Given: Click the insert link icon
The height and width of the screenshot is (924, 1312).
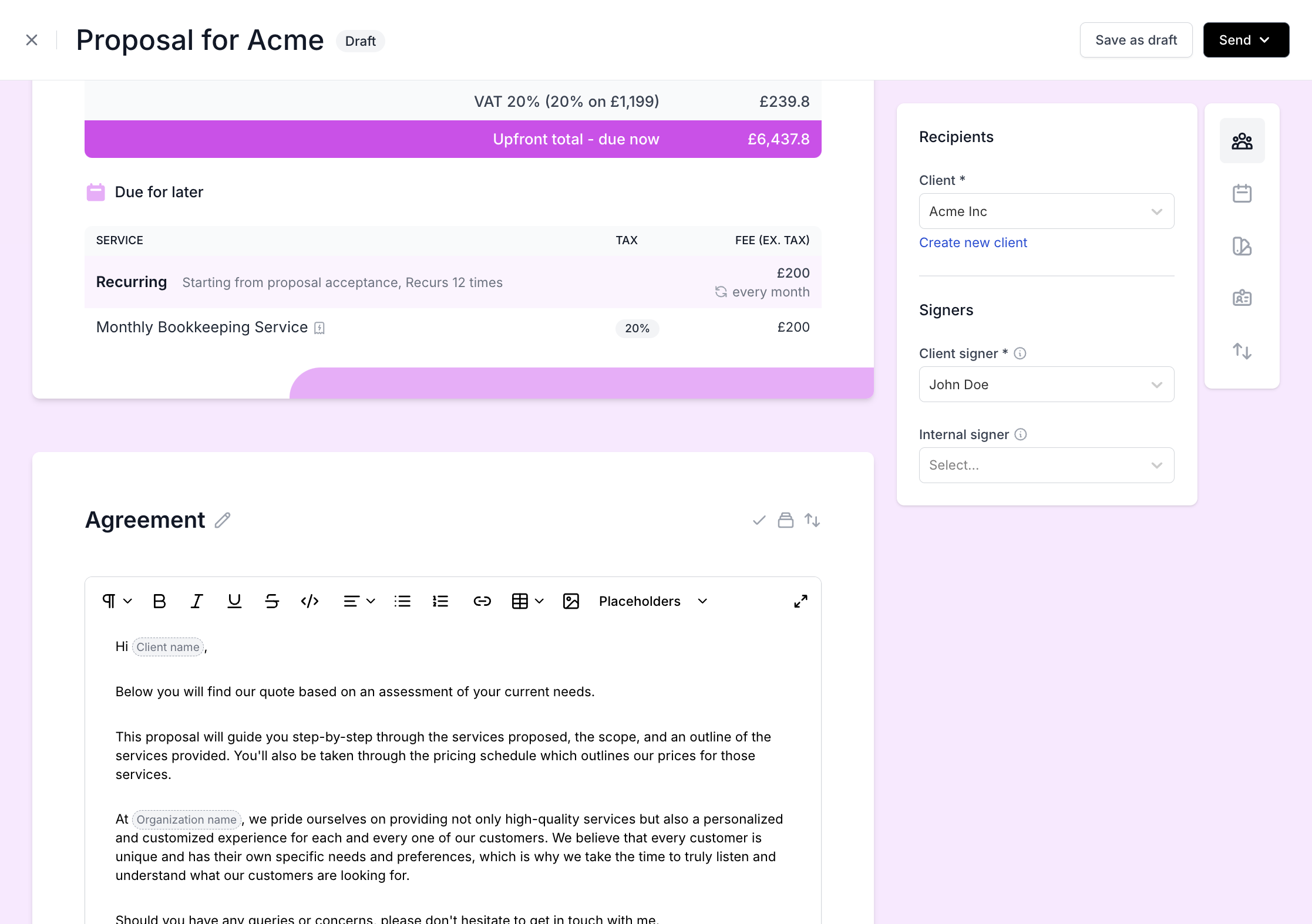Looking at the screenshot, I should [482, 601].
